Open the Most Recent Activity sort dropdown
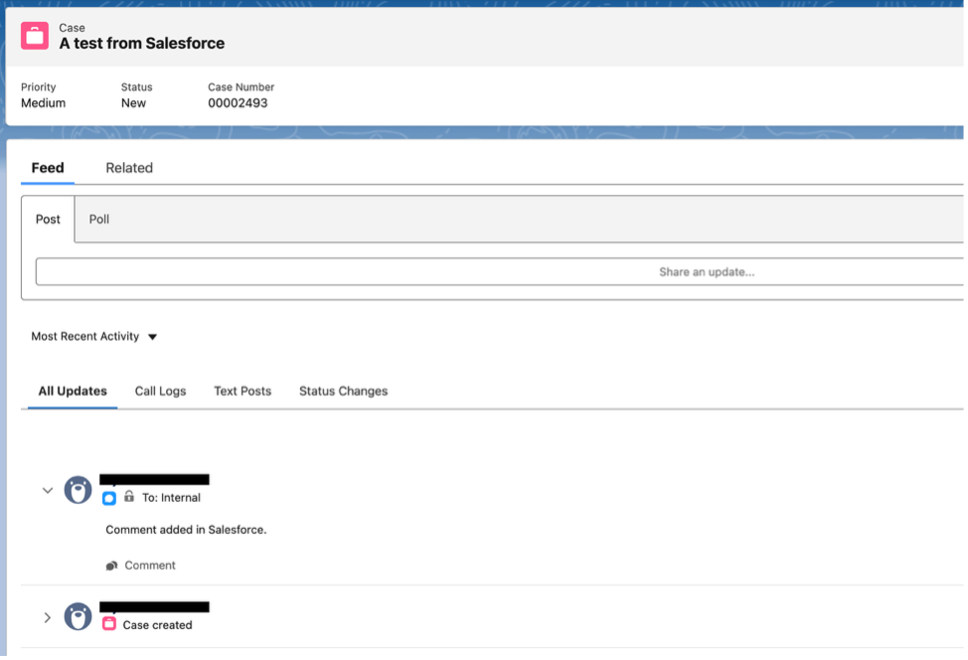Image resolution: width=968 pixels, height=660 pixels. 94,337
